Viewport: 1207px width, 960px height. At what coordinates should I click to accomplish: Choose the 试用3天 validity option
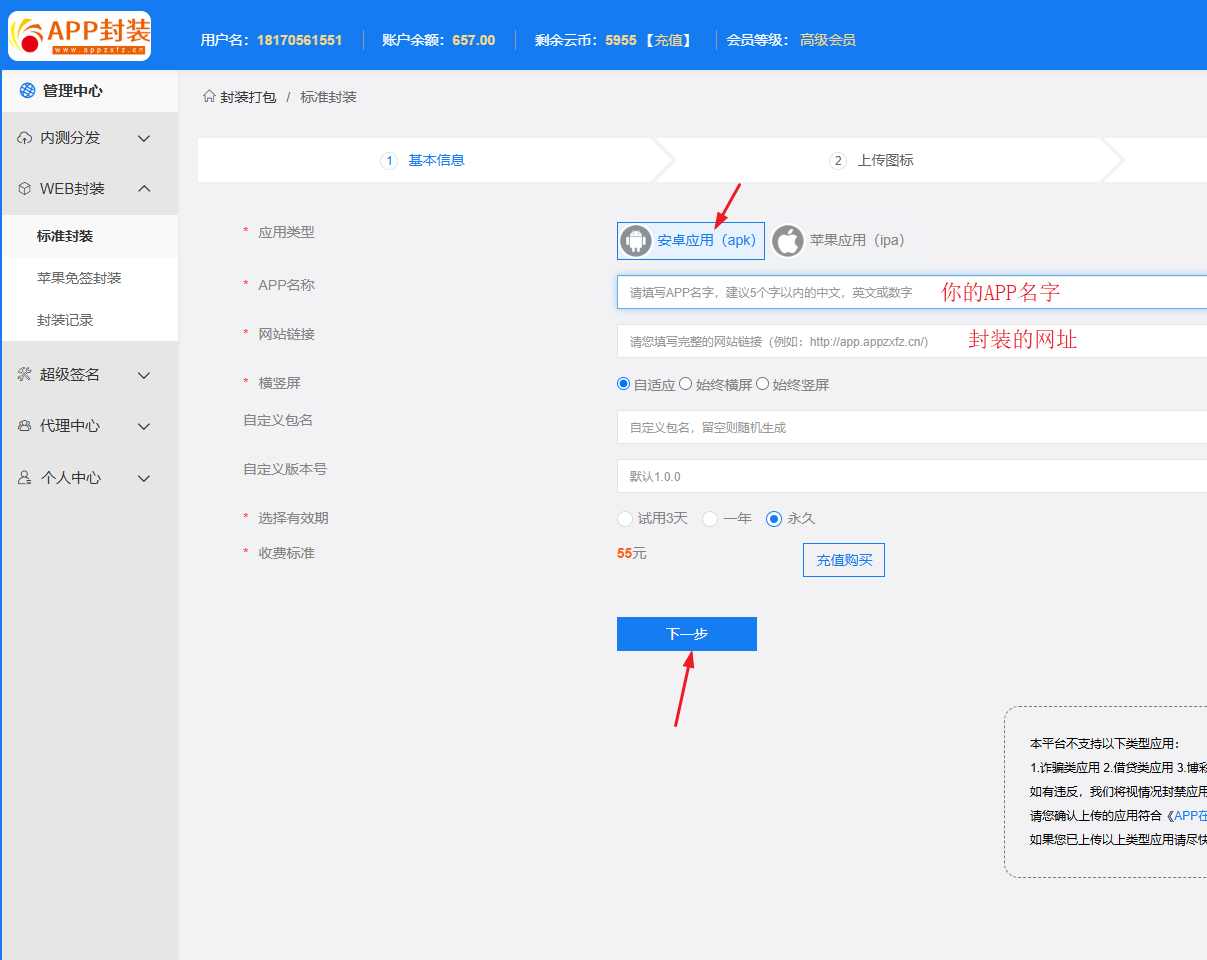point(625,519)
